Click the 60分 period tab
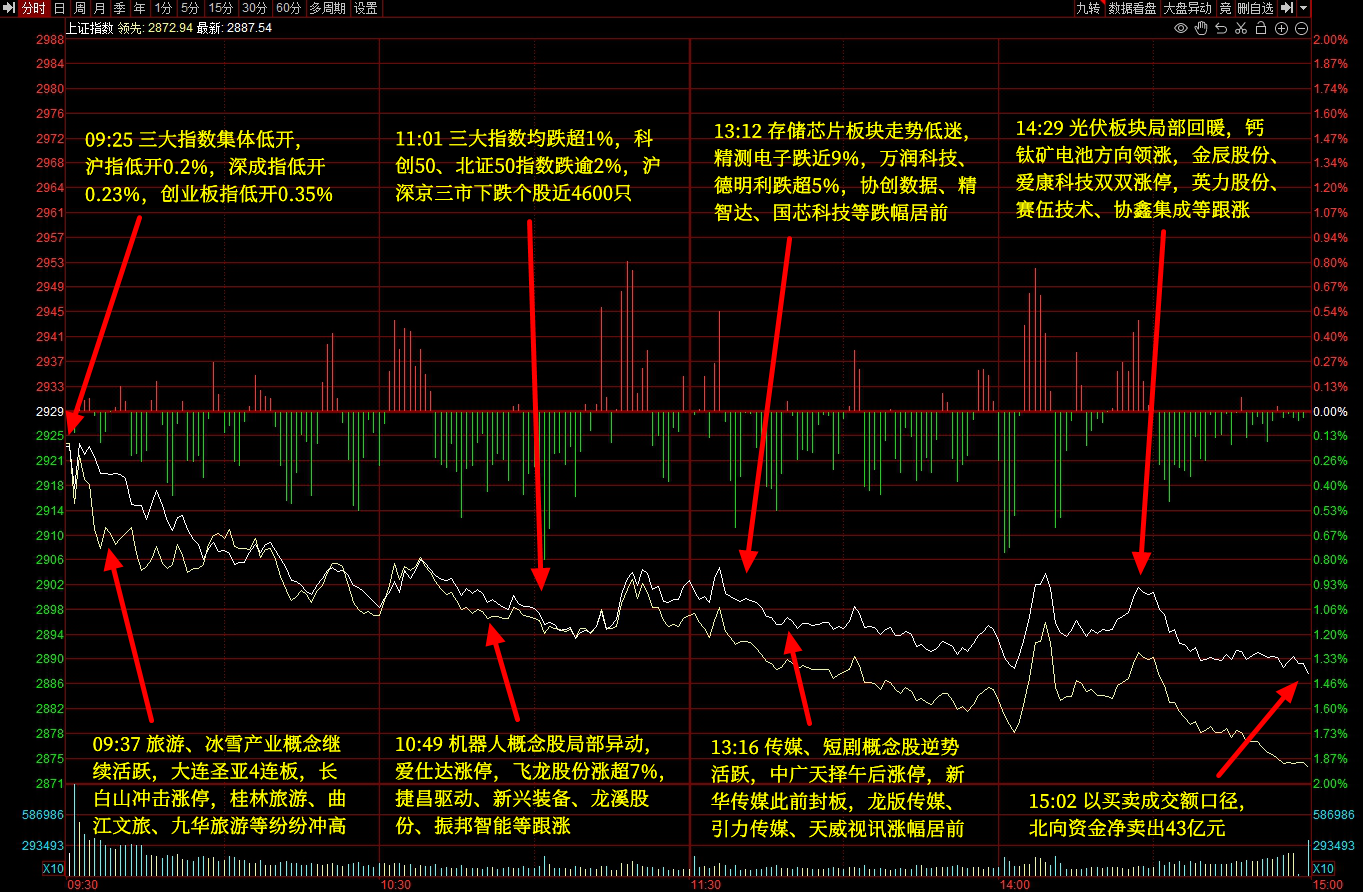Viewport: 1363px width, 892px height. (x=288, y=8)
